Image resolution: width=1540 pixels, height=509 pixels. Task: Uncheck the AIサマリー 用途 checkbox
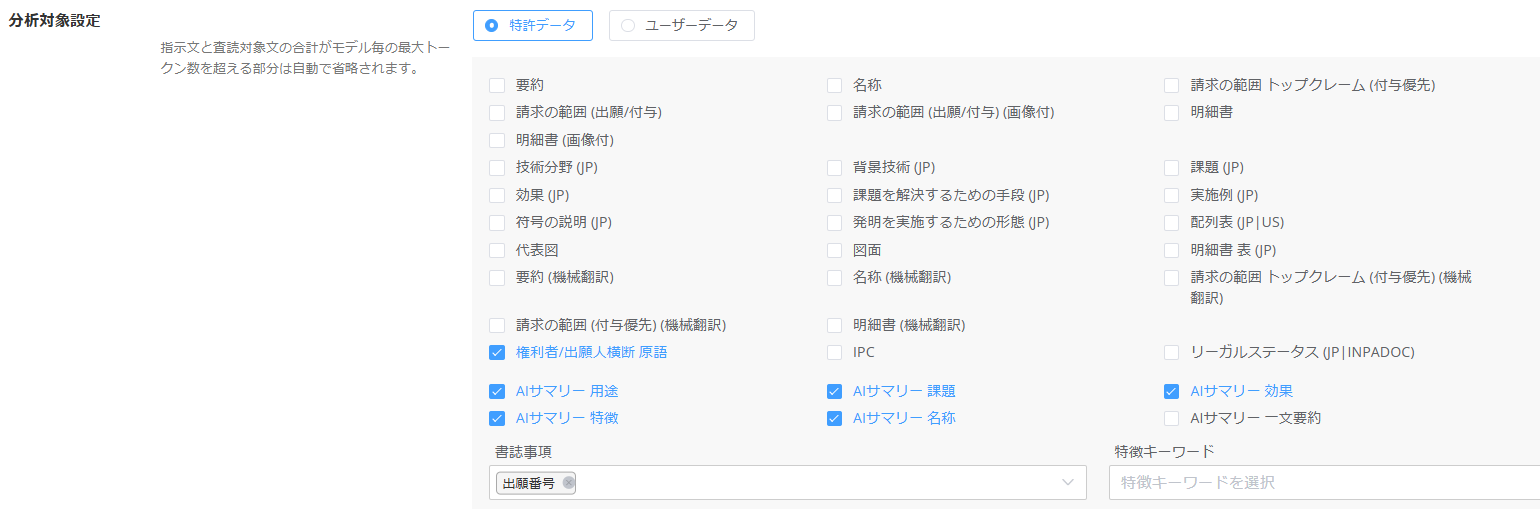pos(497,391)
